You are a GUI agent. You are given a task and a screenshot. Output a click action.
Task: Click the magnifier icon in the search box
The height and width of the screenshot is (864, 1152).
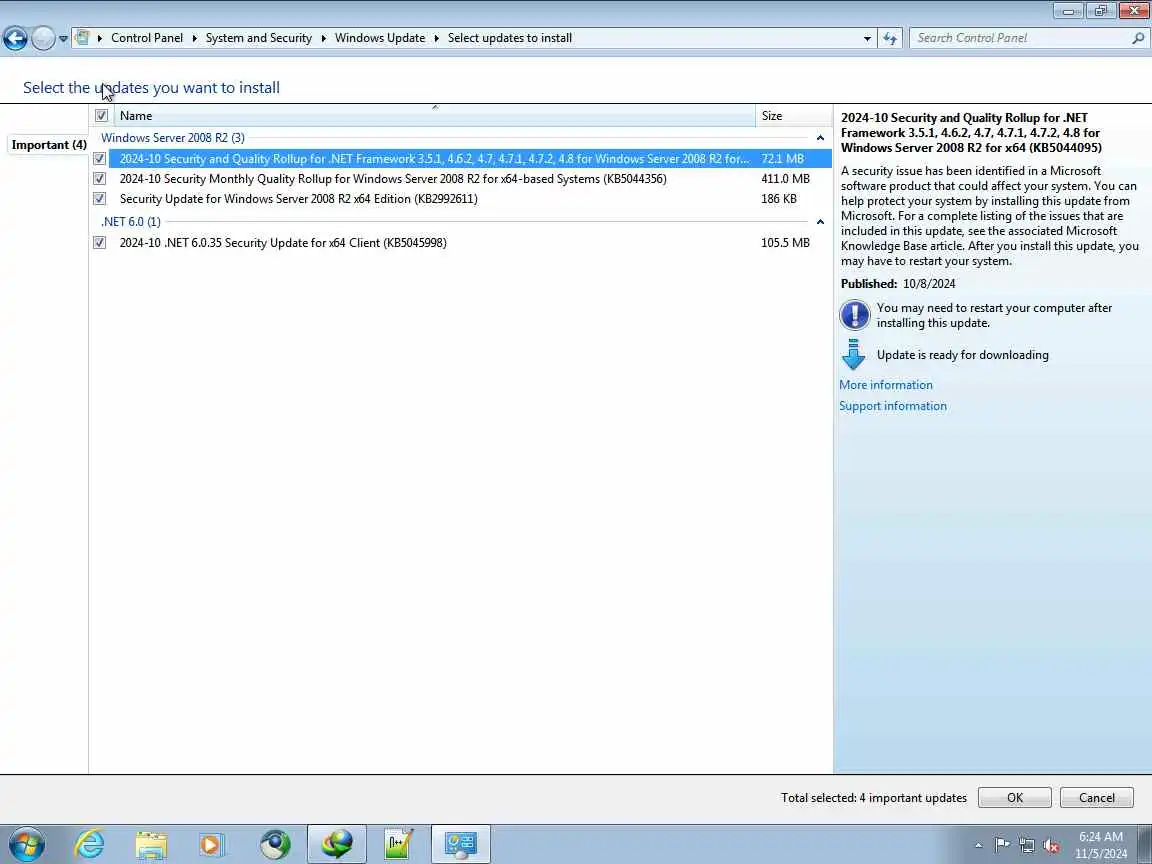point(1138,38)
